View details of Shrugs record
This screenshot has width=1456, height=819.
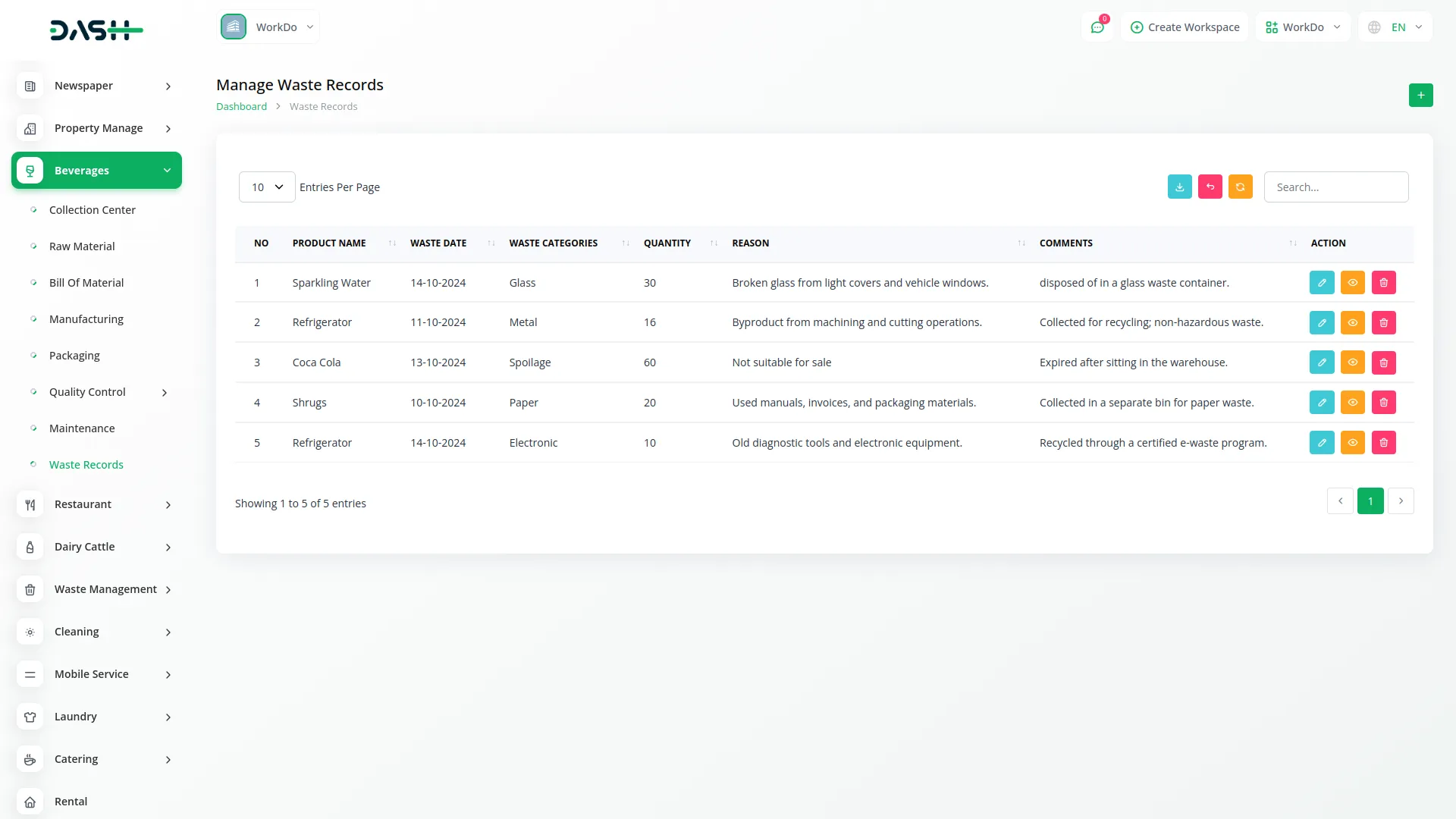1352,403
